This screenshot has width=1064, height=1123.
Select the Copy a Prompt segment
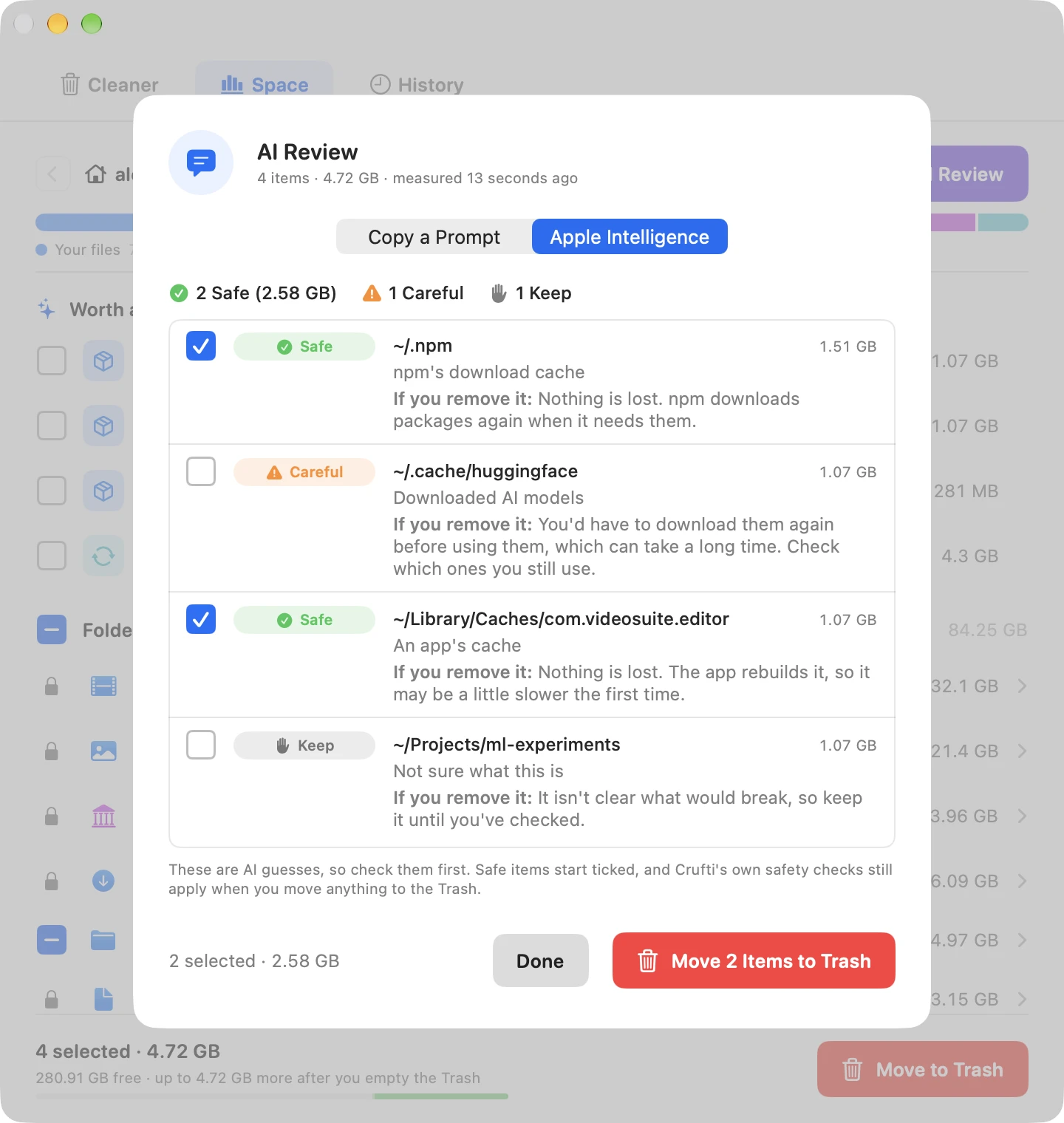coord(434,236)
